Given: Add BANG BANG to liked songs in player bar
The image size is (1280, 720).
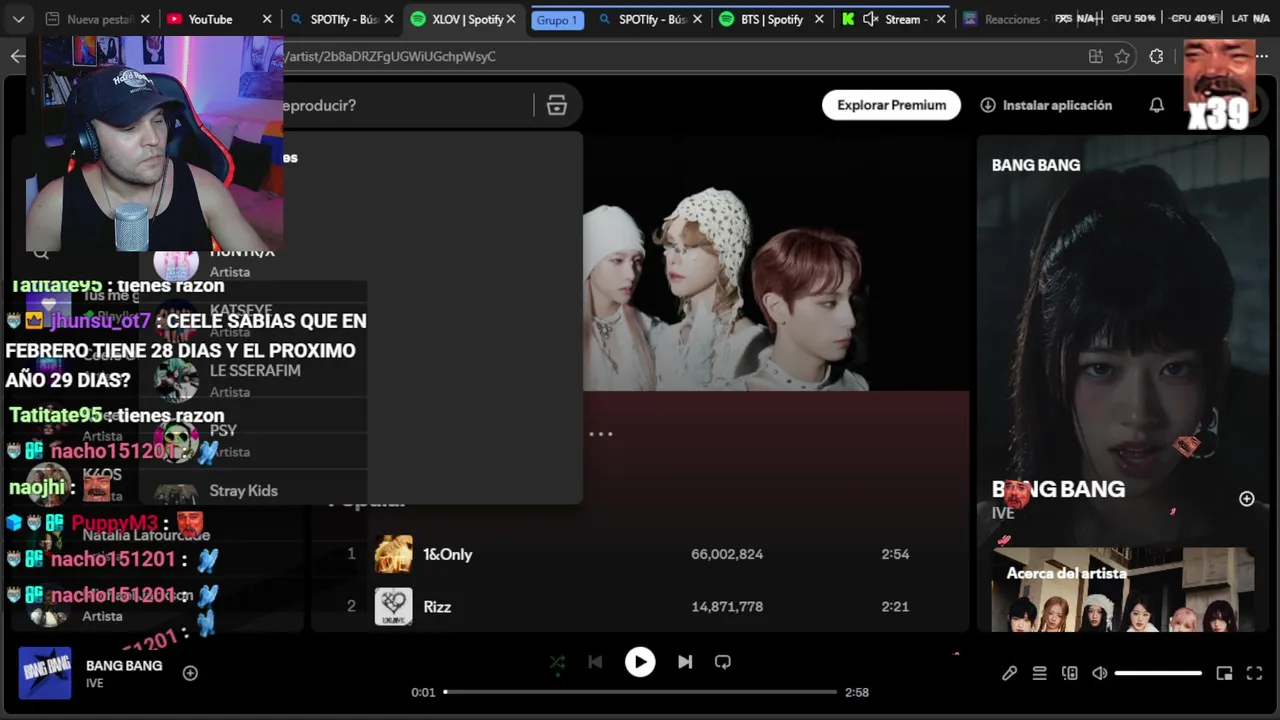Looking at the screenshot, I should click(x=190, y=673).
